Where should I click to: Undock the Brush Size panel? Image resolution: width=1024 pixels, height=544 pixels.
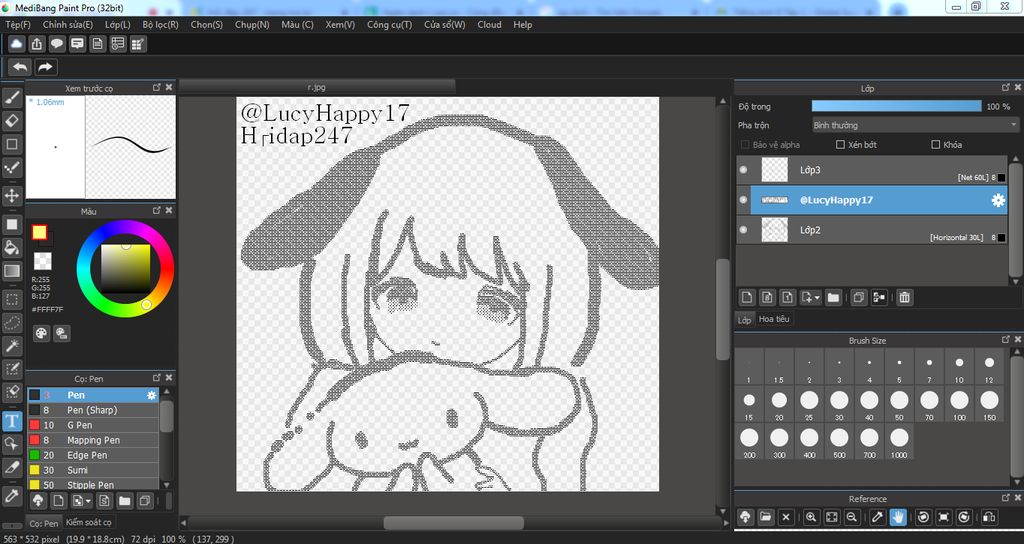click(x=1006, y=340)
